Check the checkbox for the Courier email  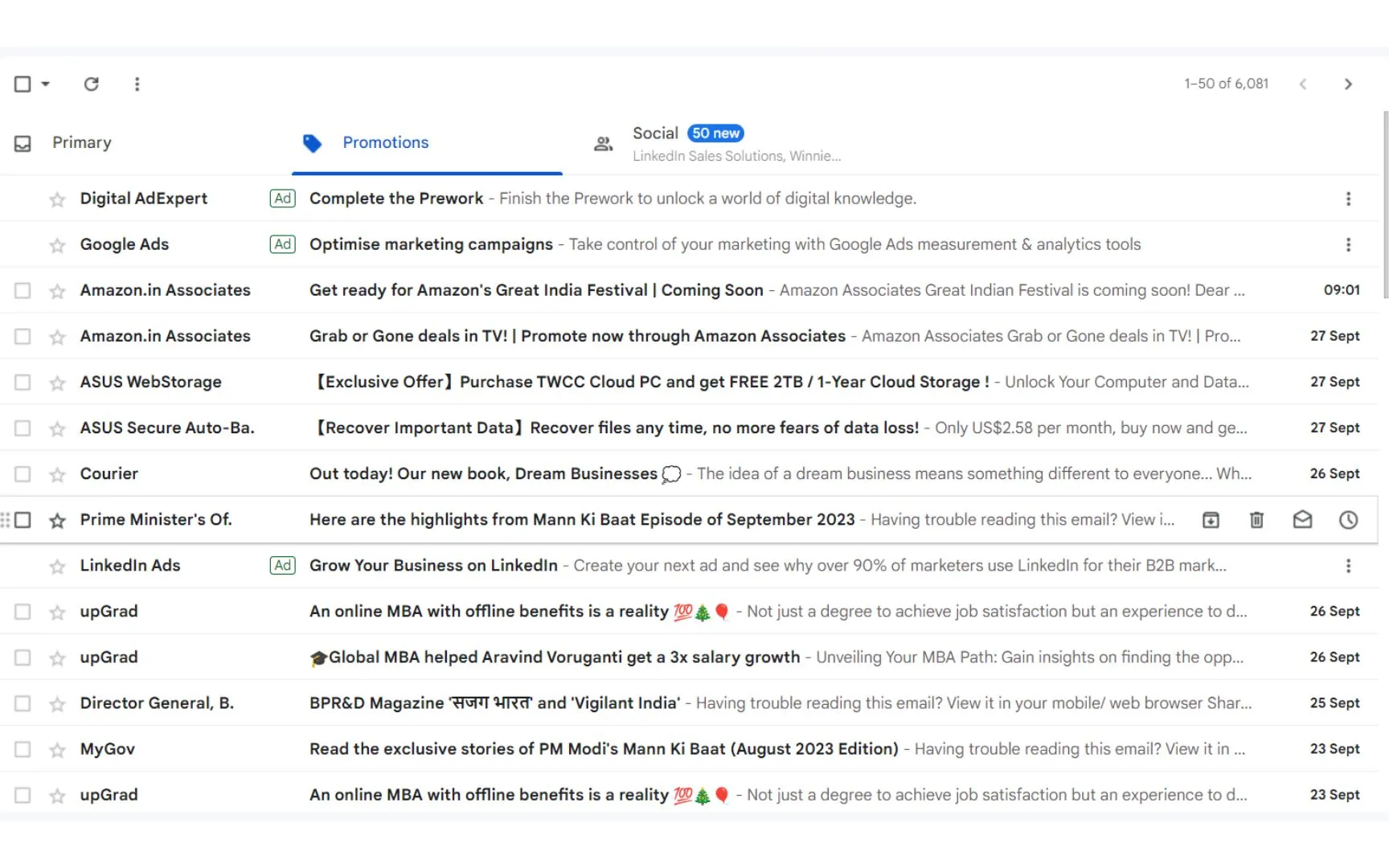point(23,474)
